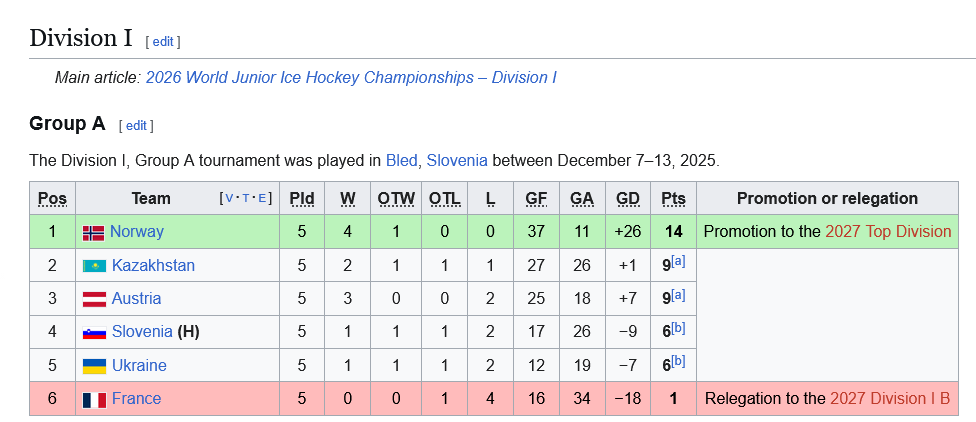Click footnote [a] beside Kazakhstan's points
The width and height of the screenshot is (976, 422).
click(679, 262)
